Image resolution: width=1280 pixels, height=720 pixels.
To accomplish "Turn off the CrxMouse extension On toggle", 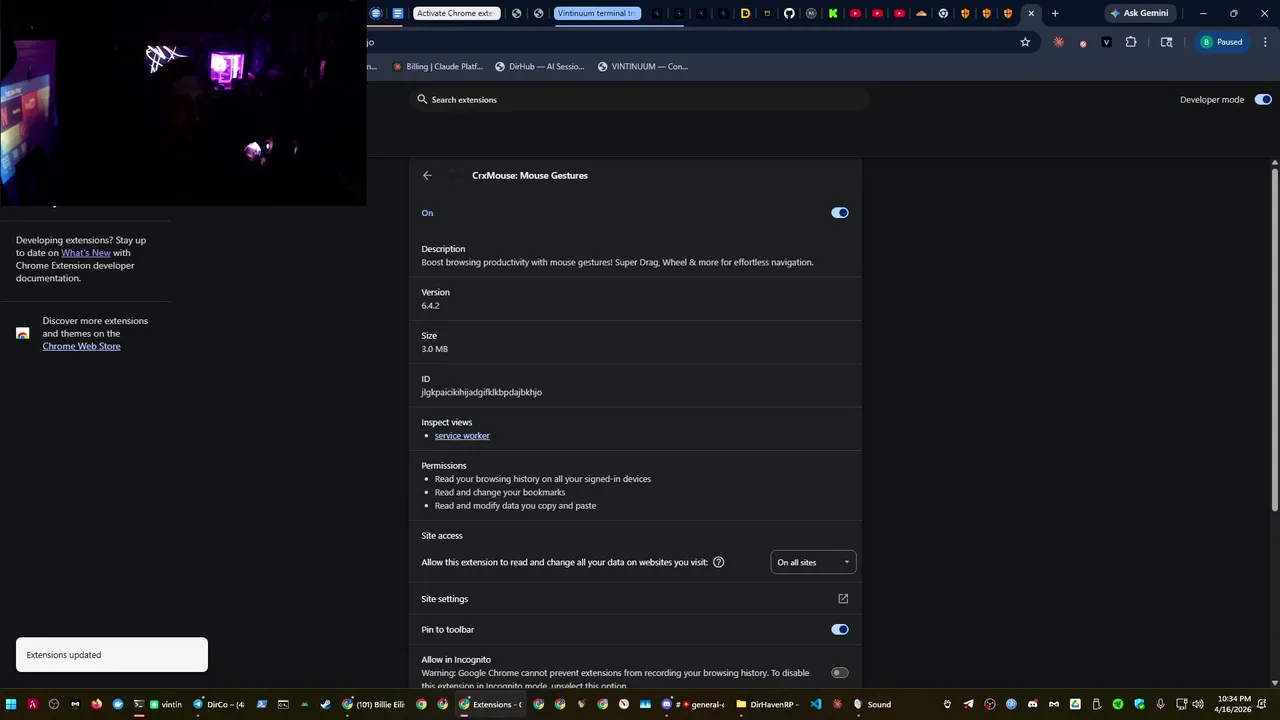I will 840,213.
